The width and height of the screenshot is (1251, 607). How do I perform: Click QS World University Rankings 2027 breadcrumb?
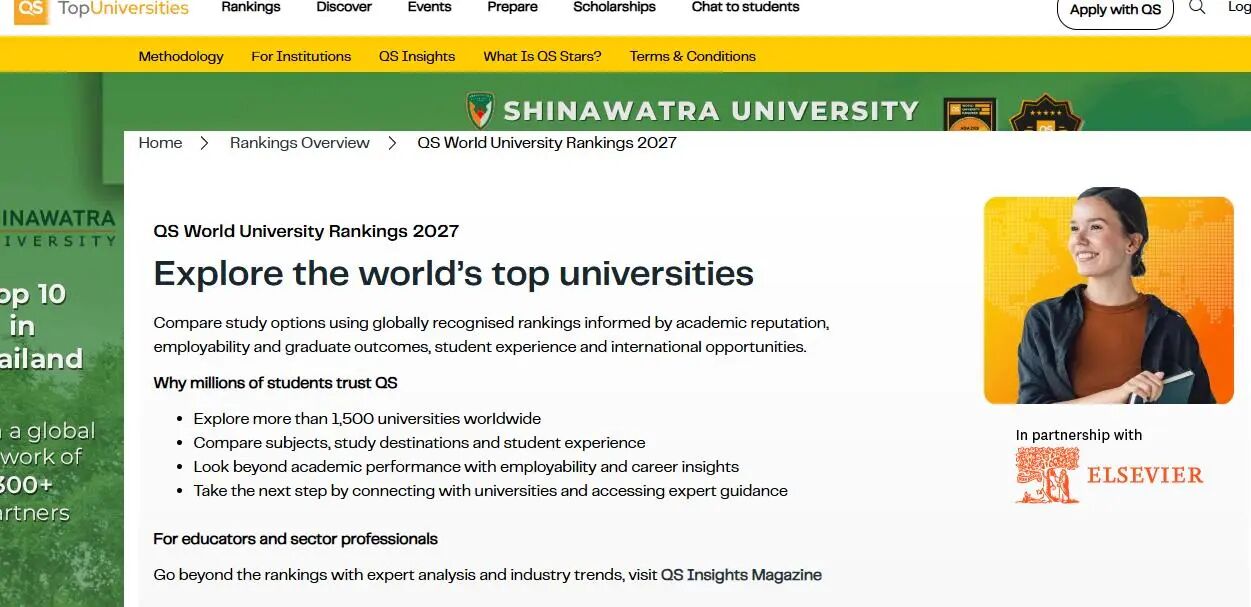(547, 143)
